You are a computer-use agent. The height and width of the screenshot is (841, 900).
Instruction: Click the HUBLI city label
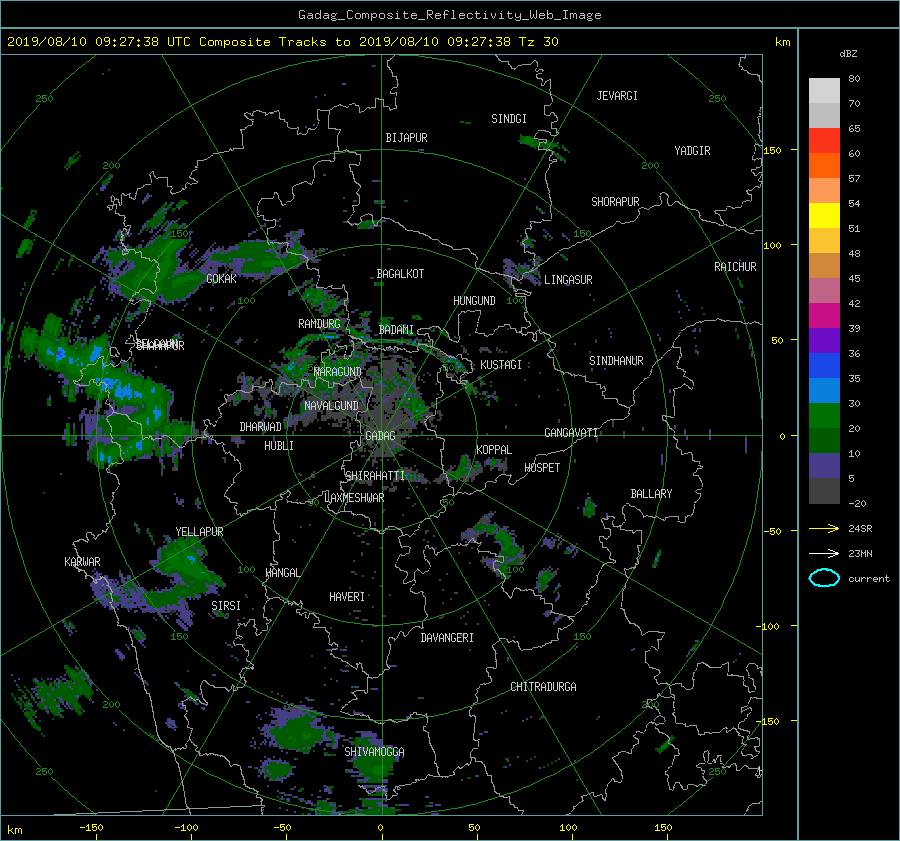coord(279,446)
